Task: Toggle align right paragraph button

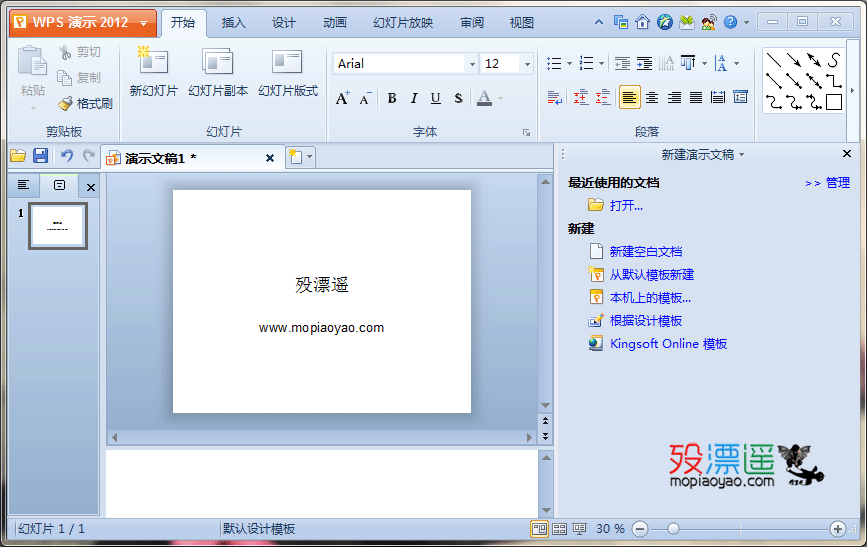Action: (674, 98)
